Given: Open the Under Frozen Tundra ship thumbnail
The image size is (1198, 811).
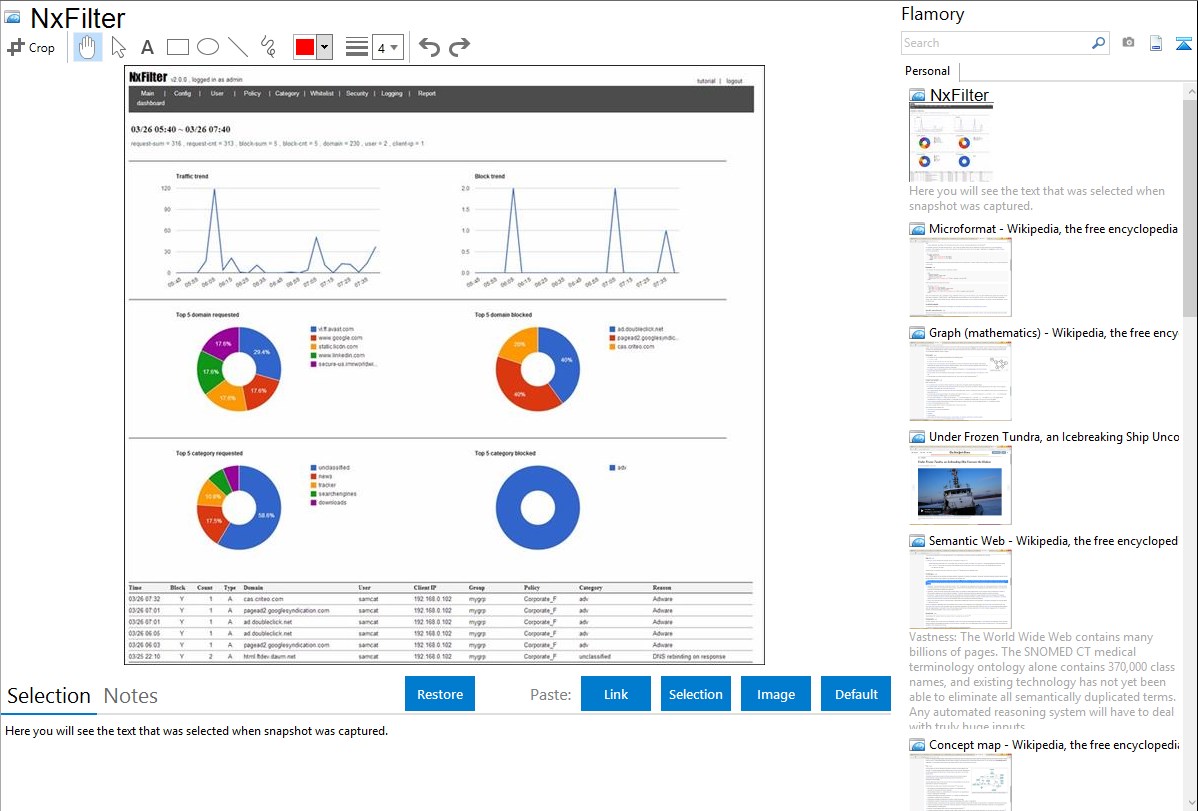Looking at the screenshot, I should (960, 485).
